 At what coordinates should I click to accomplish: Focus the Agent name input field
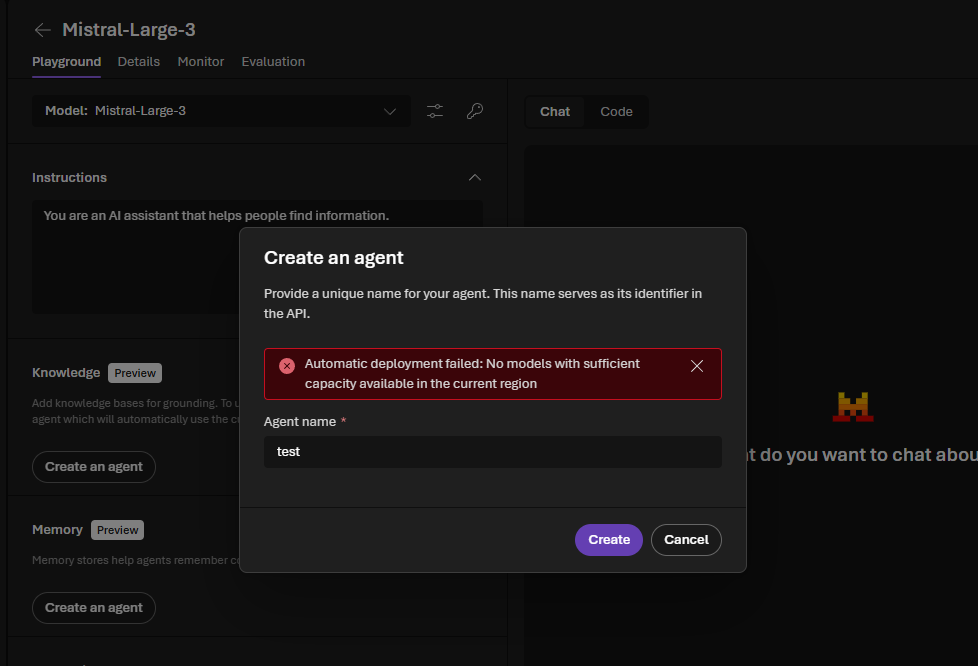tap(493, 452)
